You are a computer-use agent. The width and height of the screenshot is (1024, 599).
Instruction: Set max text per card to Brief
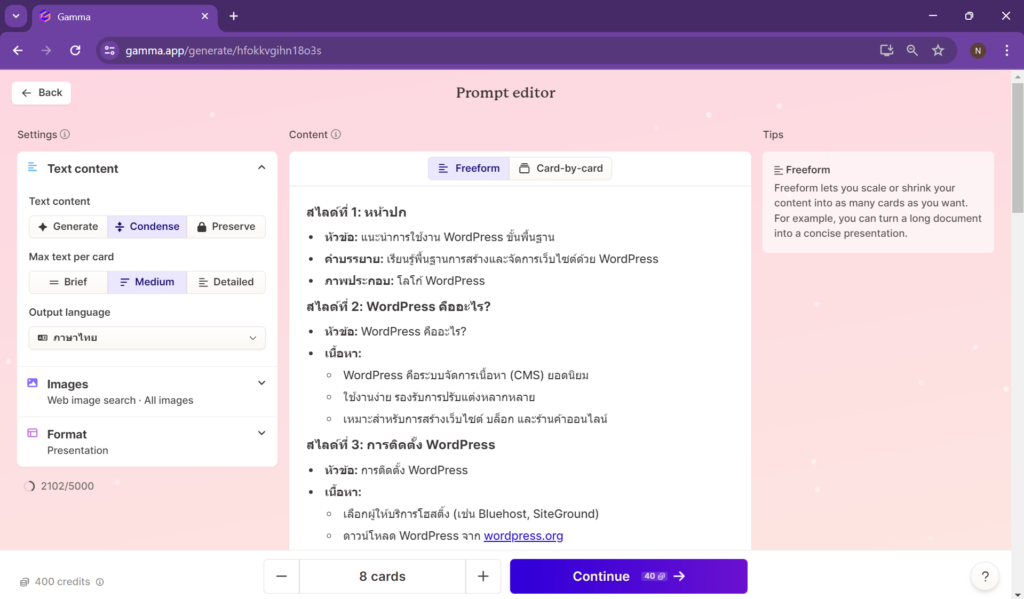point(68,282)
